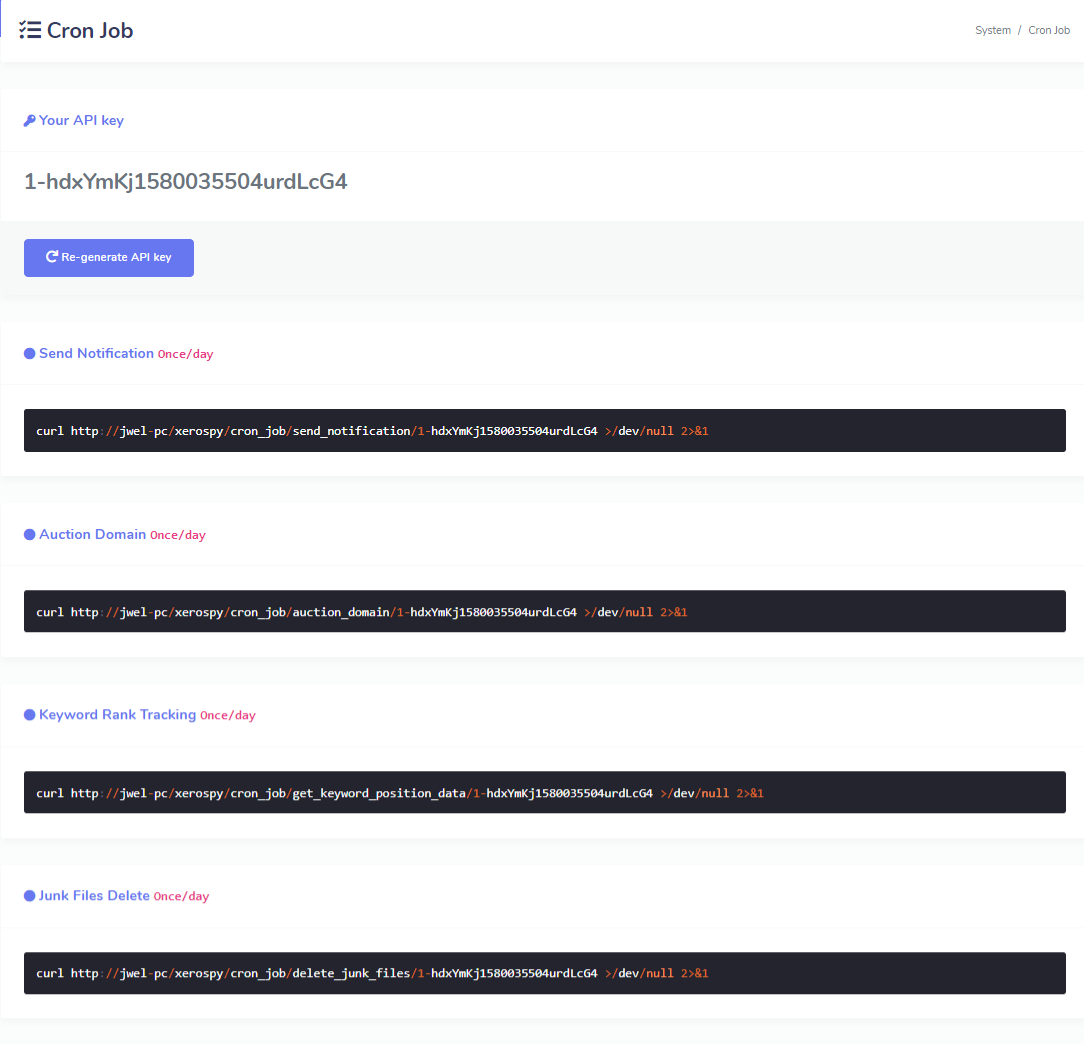Click the Auction Domain heading
The width and height of the screenshot is (1084, 1044).
point(92,535)
